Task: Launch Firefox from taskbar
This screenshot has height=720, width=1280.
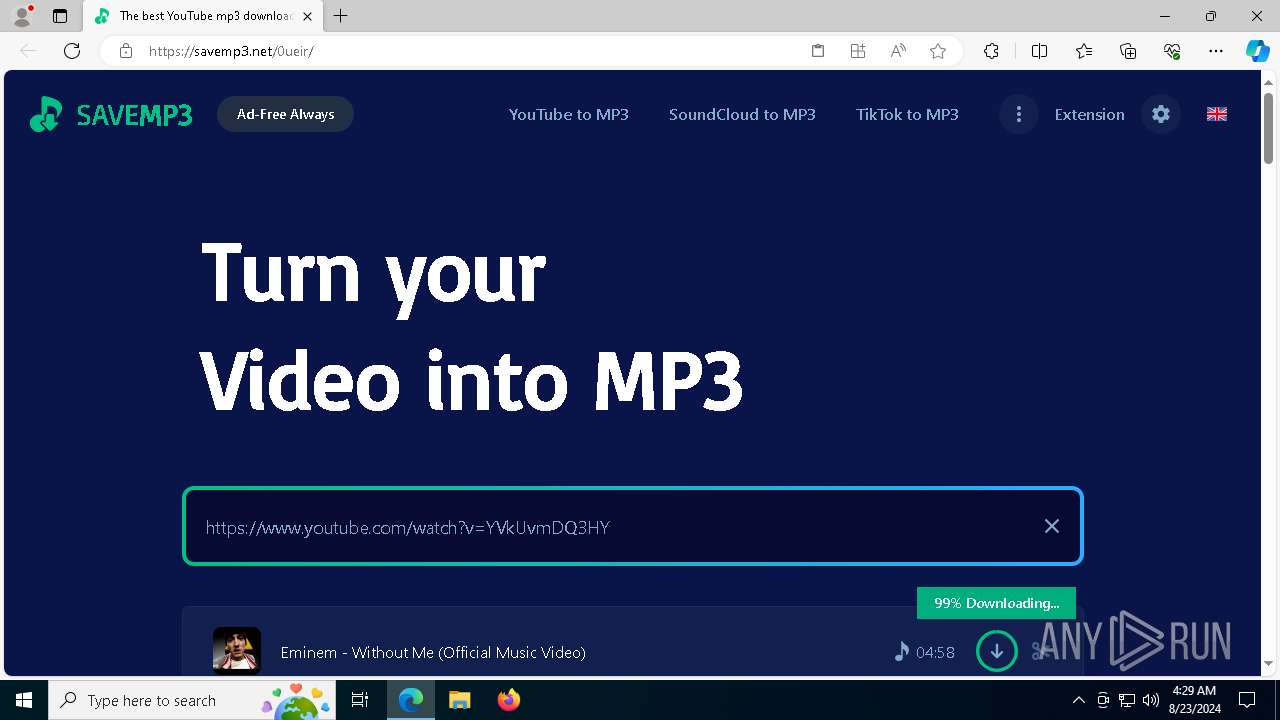Action: (x=509, y=700)
